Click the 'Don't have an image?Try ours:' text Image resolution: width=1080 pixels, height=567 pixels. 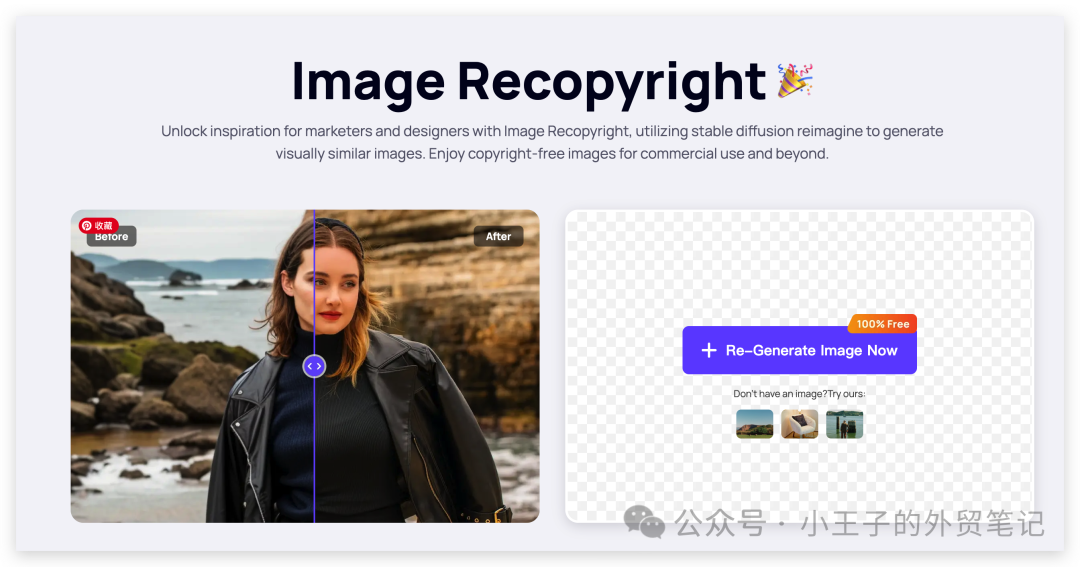(x=799, y=394)
